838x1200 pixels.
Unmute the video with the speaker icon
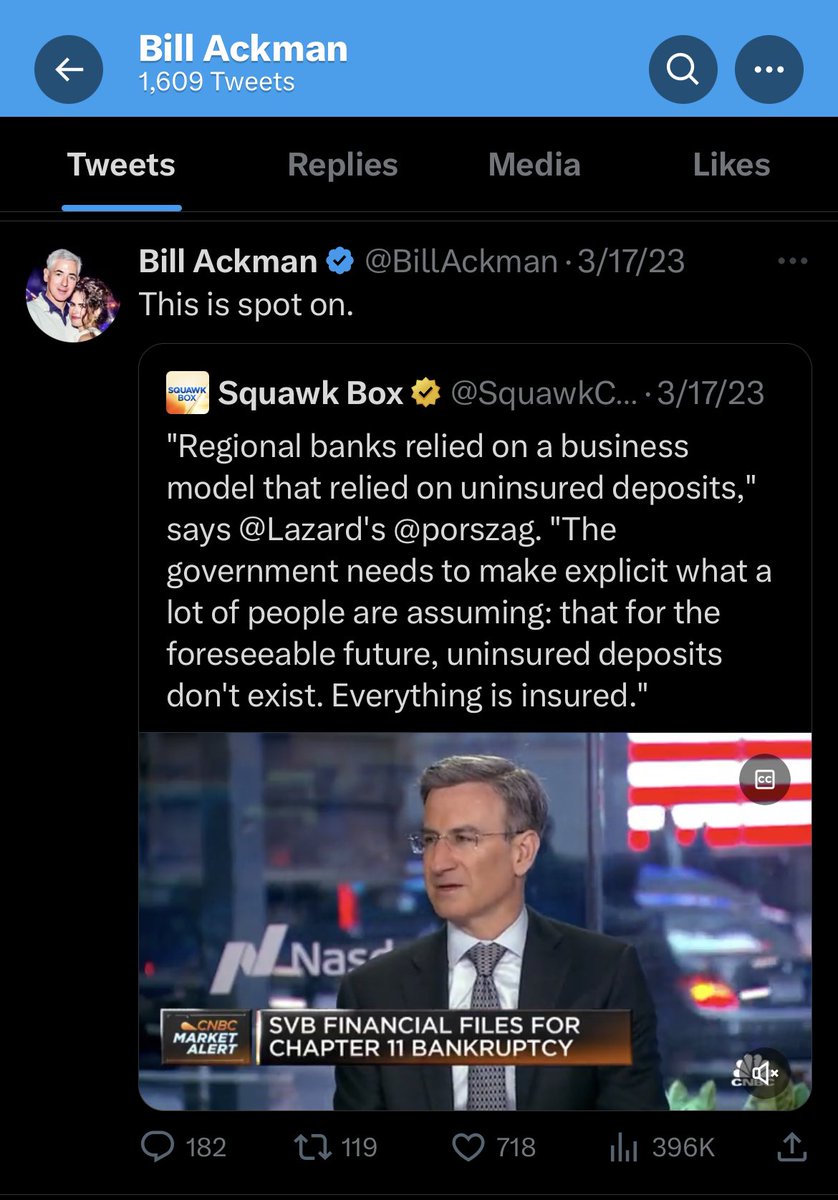coord(765,1072)
